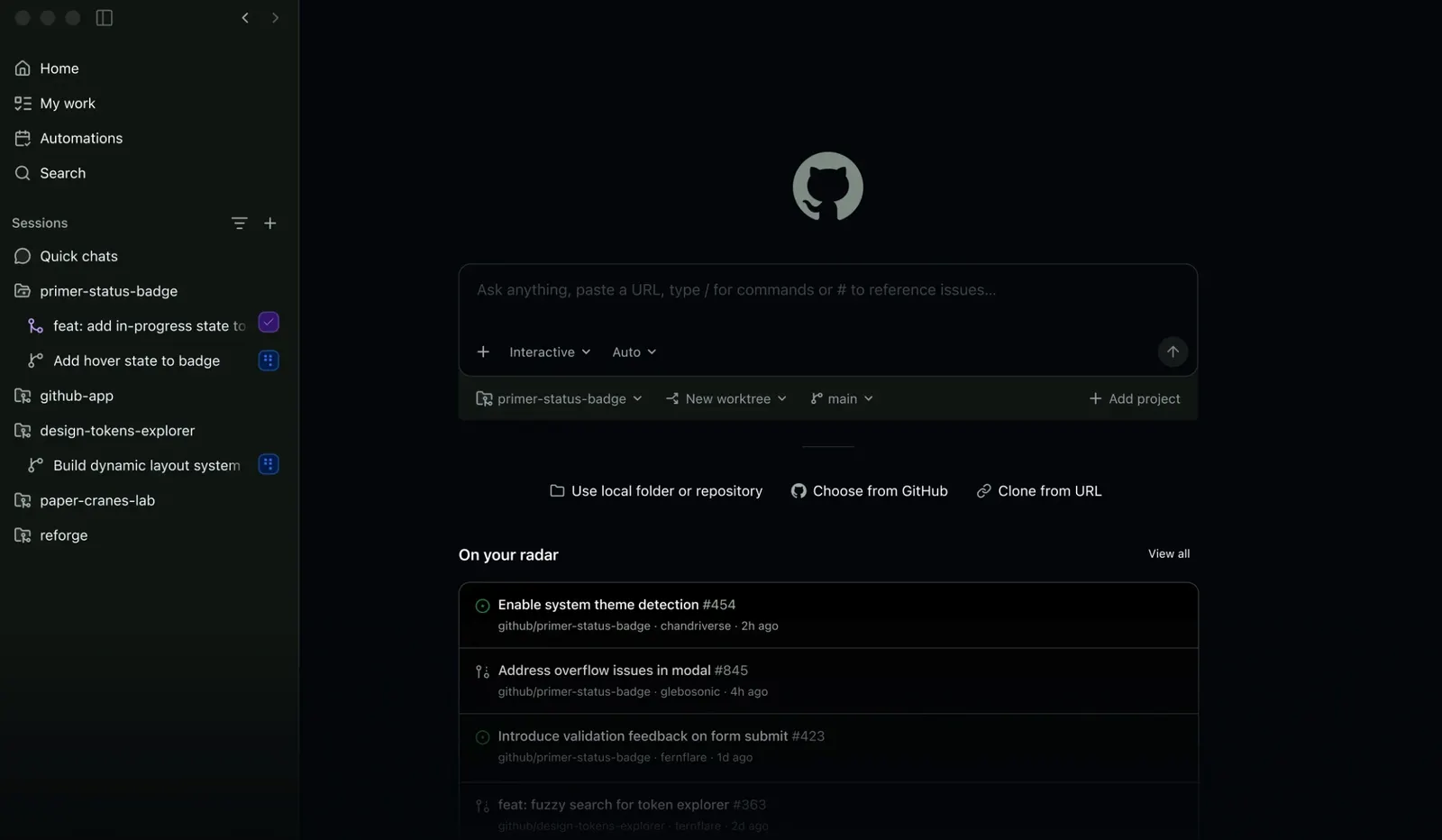Click Add project button
The width and height of the screenshot is (1442, 840).
tap(1134, 398)
